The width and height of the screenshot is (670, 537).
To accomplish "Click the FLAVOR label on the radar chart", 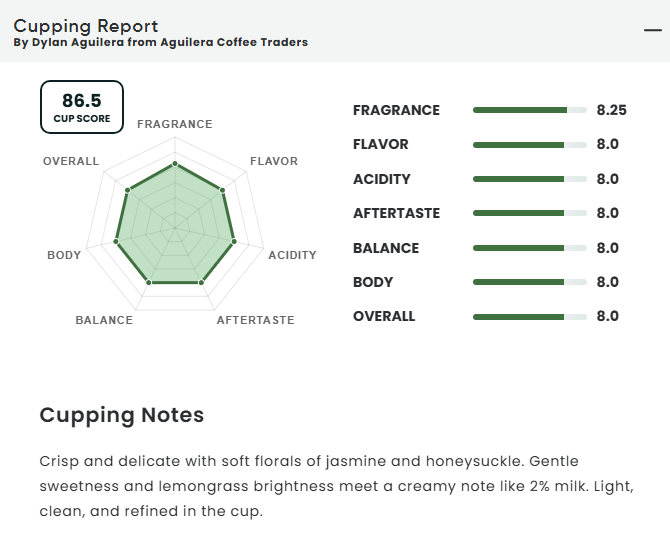I will (273, 161).
